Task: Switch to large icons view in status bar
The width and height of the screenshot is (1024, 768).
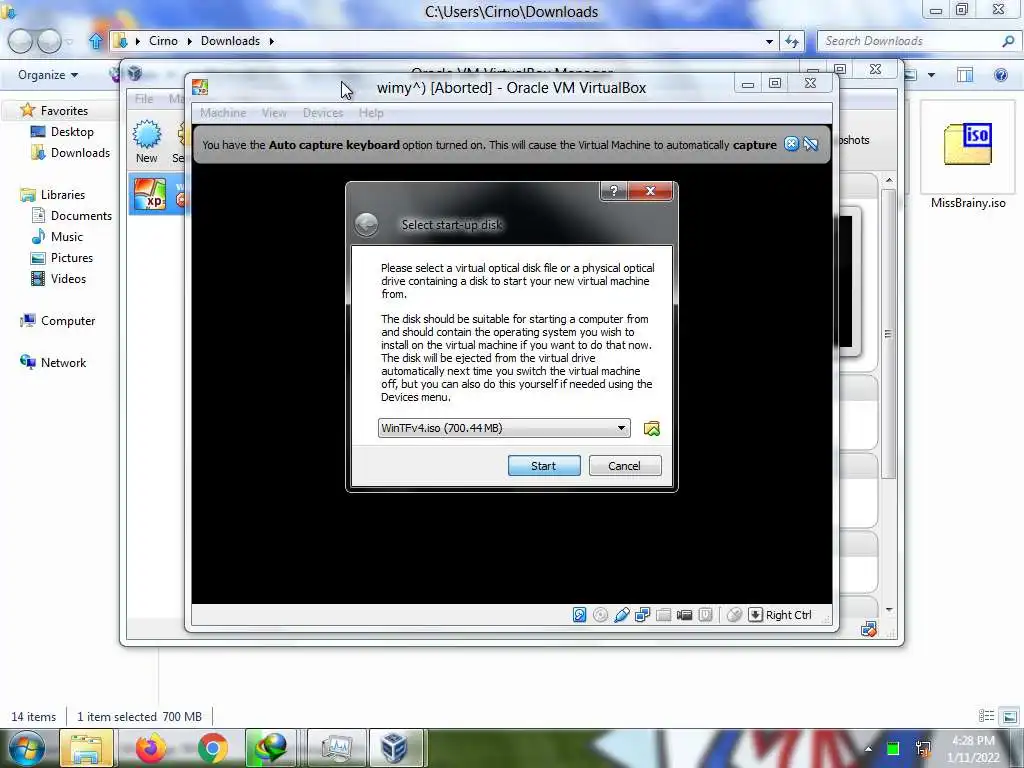Action: pos(1010,716)
